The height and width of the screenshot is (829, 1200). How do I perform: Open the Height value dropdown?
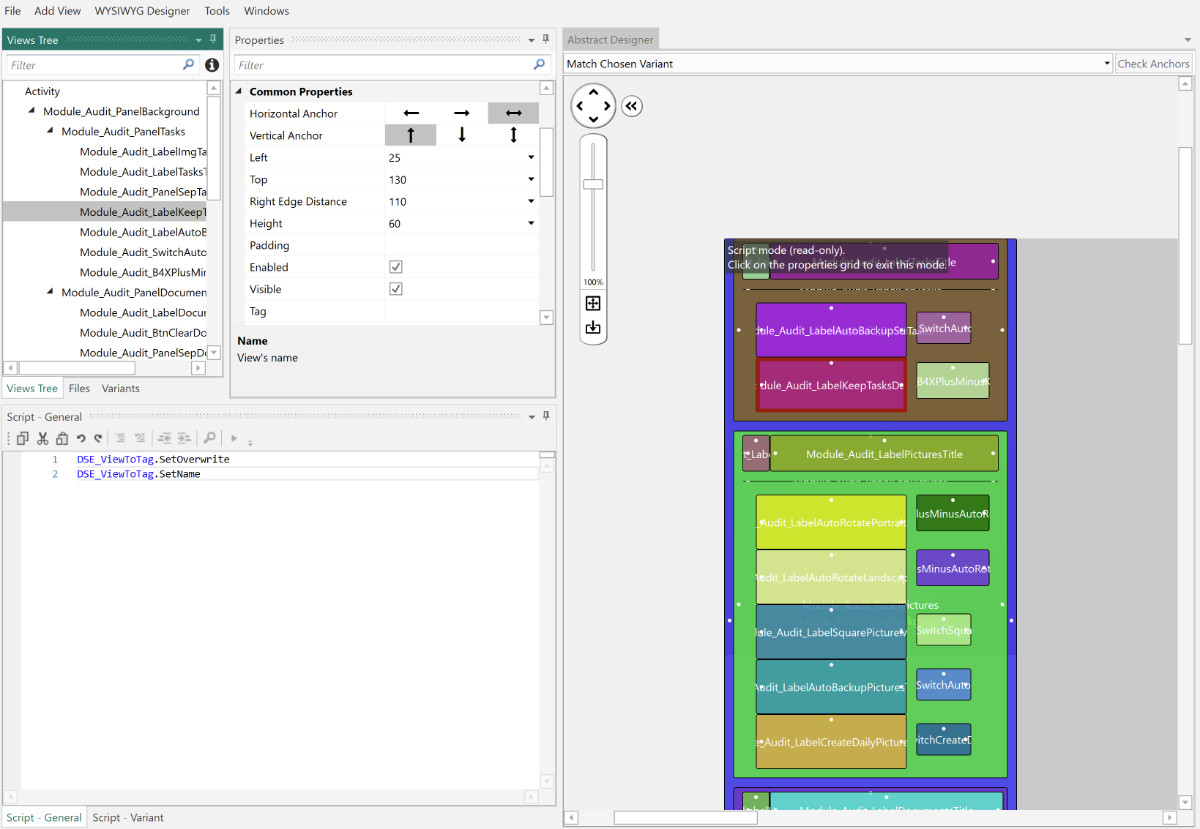tap(531, 224)
